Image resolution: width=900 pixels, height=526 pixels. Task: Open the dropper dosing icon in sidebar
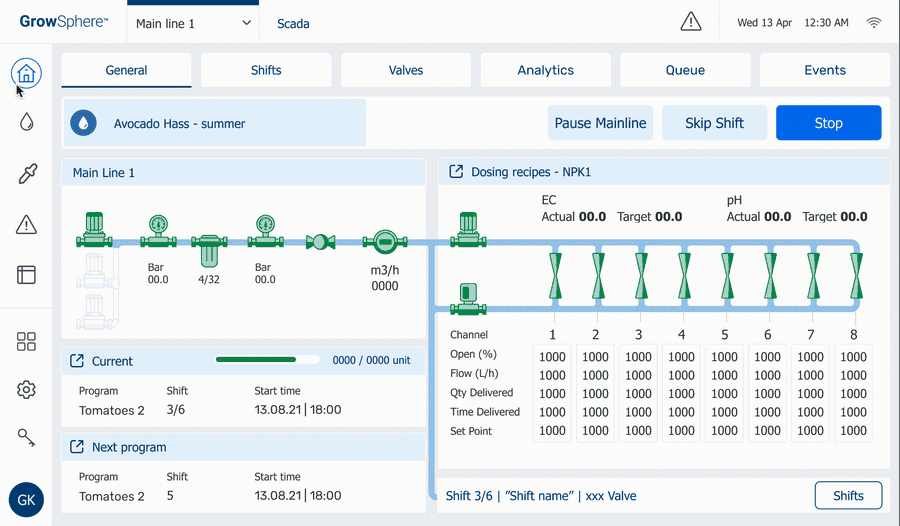click(x=27, y=173)
